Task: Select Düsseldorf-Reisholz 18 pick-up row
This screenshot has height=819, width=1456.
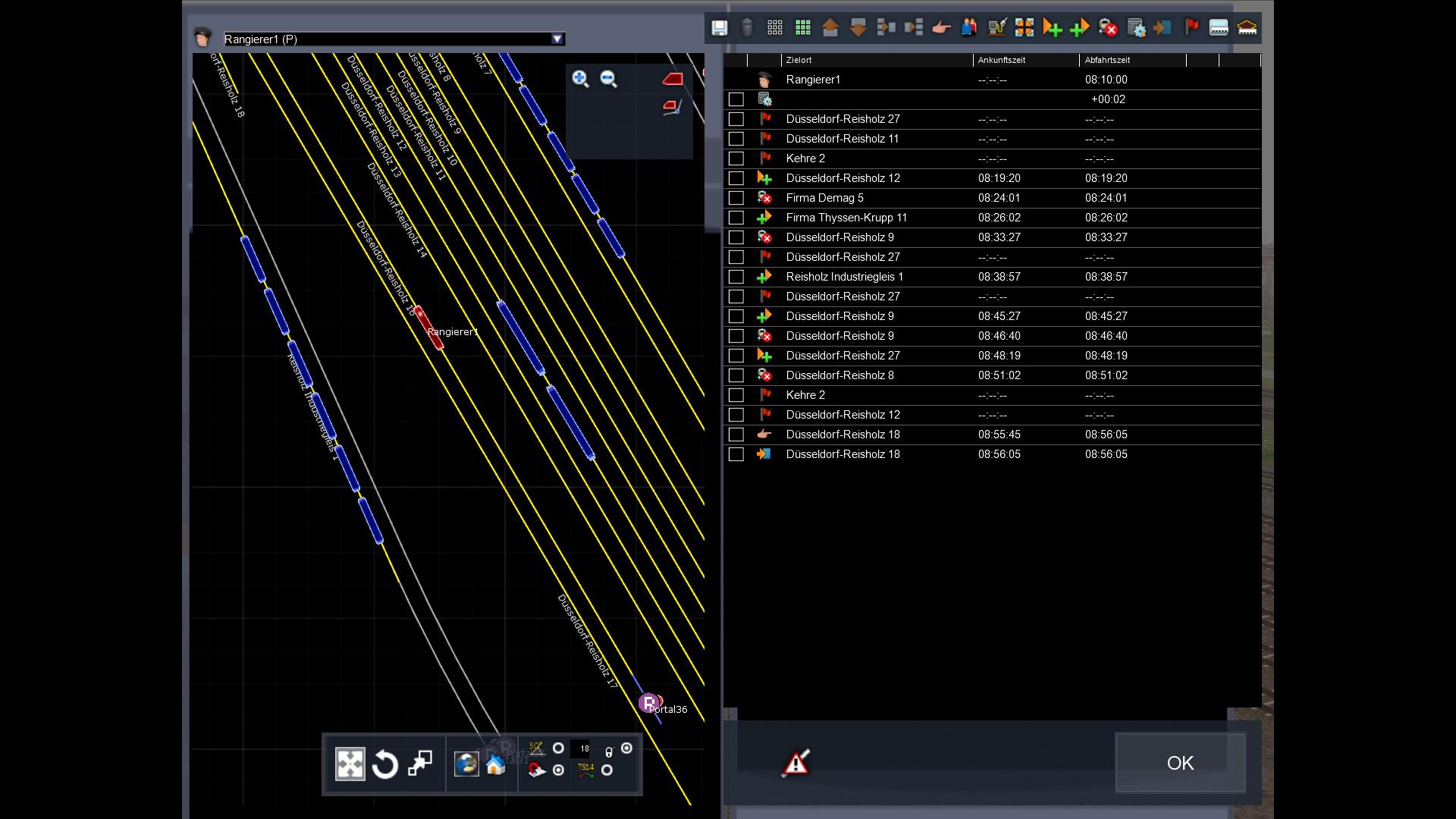Action: 843,435
